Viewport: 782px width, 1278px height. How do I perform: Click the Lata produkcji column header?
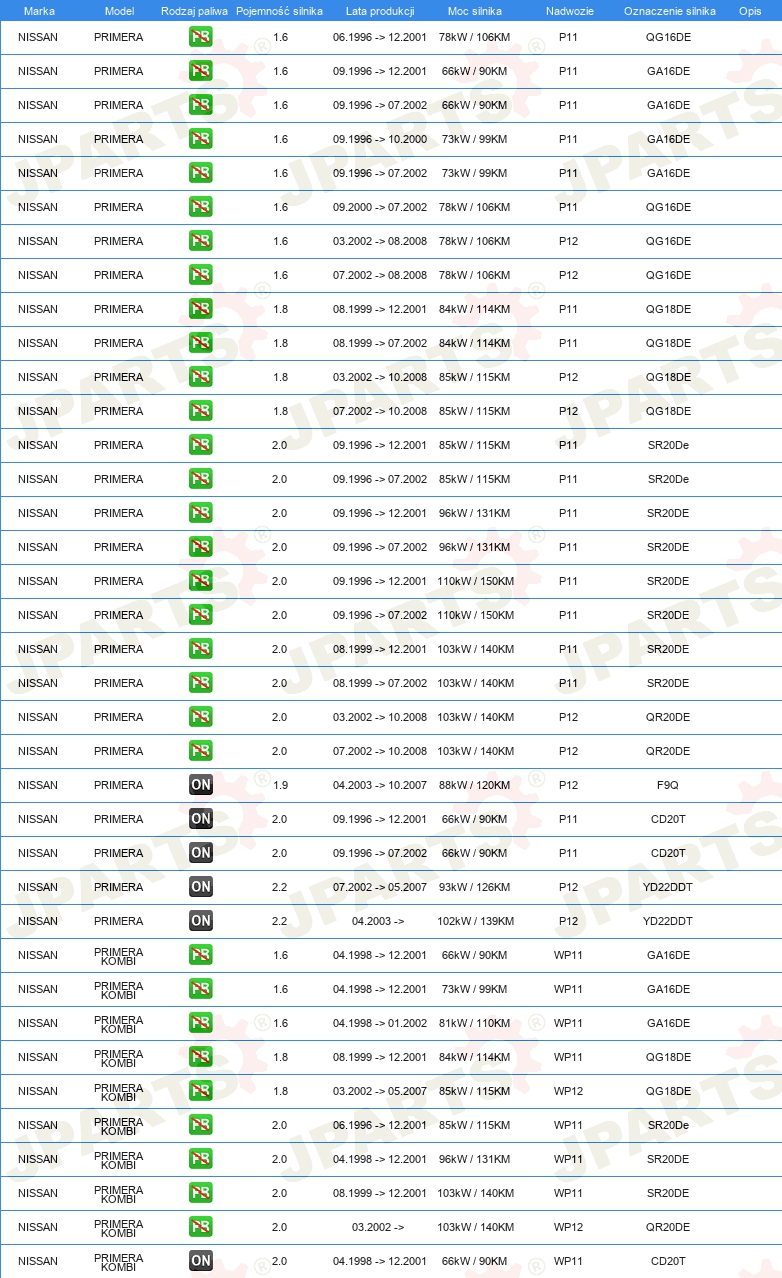tap(380, 11)
